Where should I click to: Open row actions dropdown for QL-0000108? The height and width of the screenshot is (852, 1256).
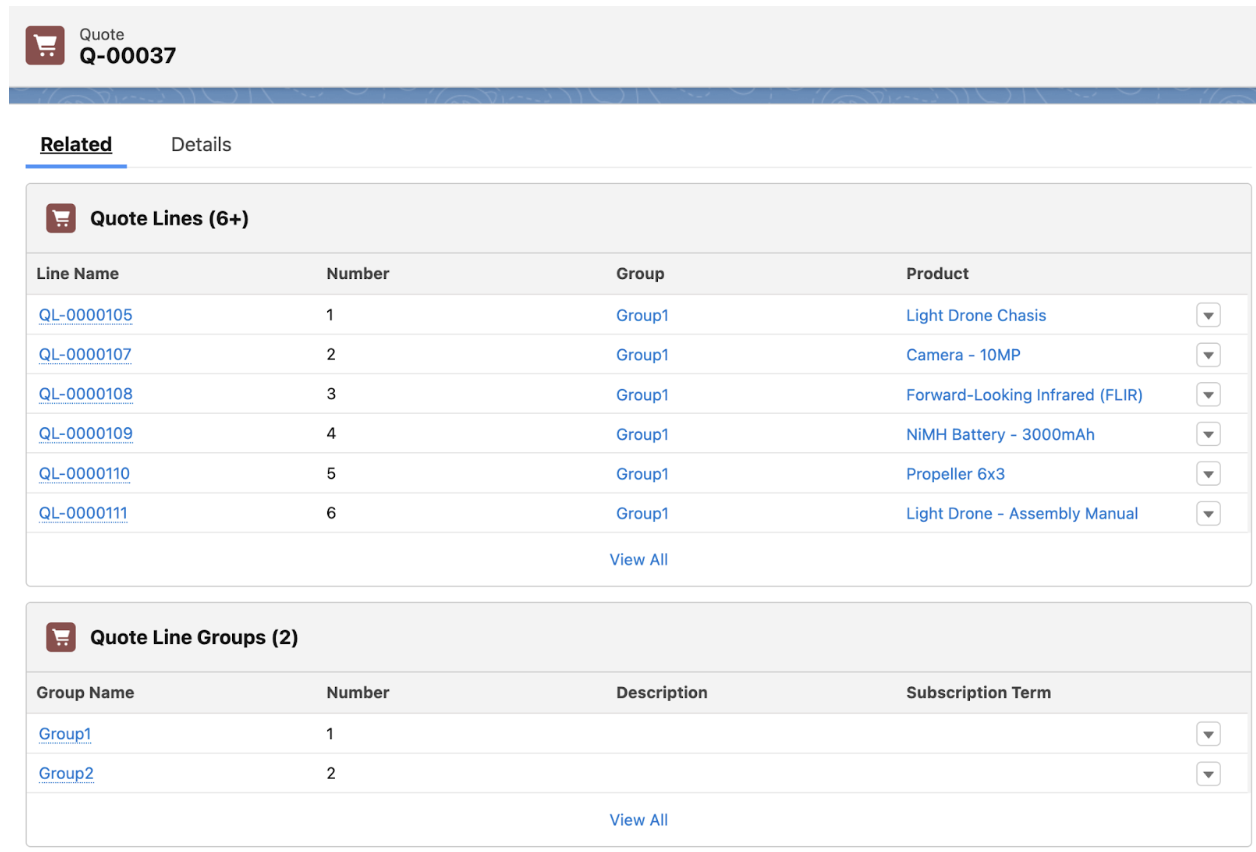(1208, 394)
